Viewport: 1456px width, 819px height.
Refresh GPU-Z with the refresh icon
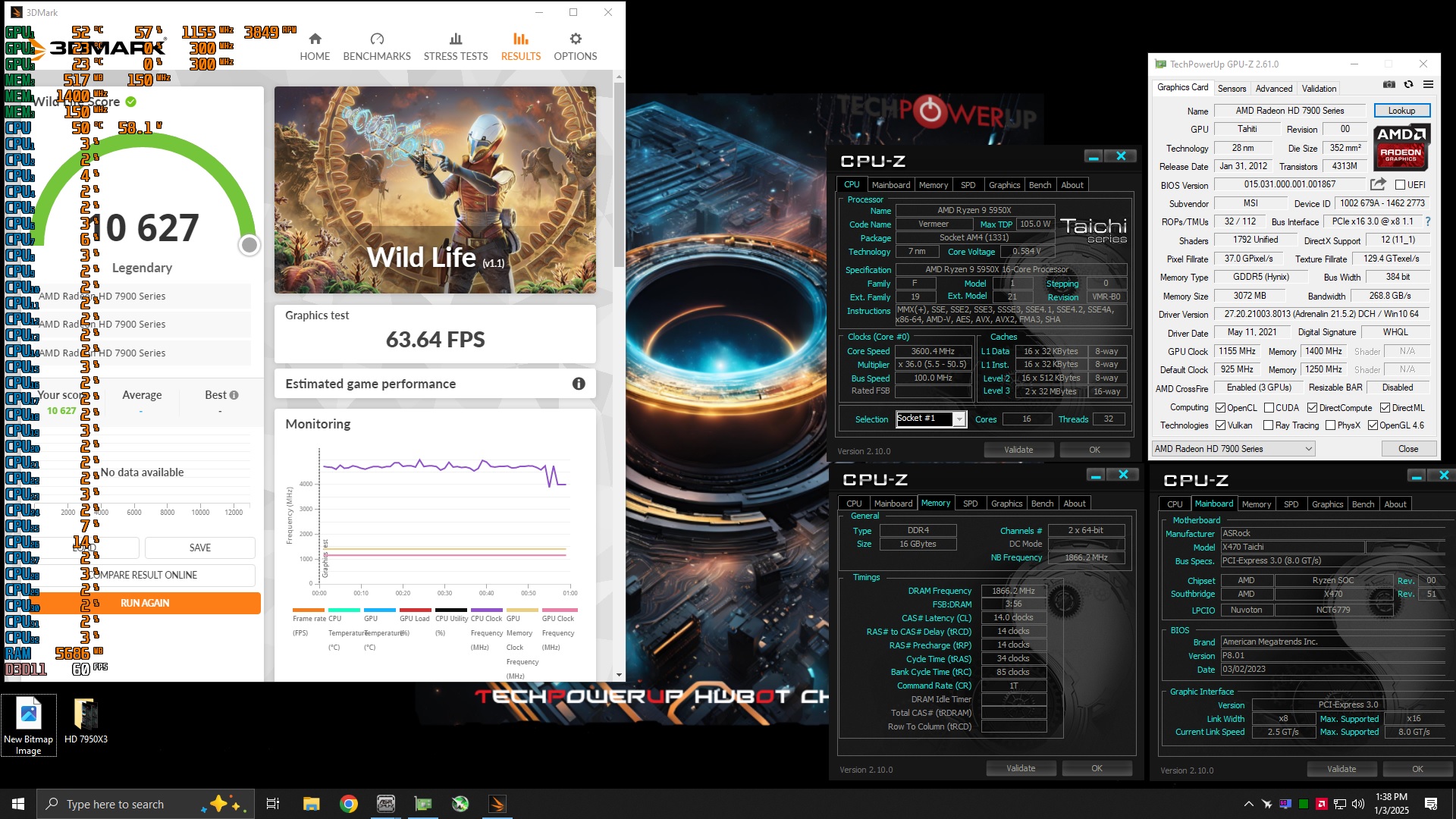[x=1408, y=85]
